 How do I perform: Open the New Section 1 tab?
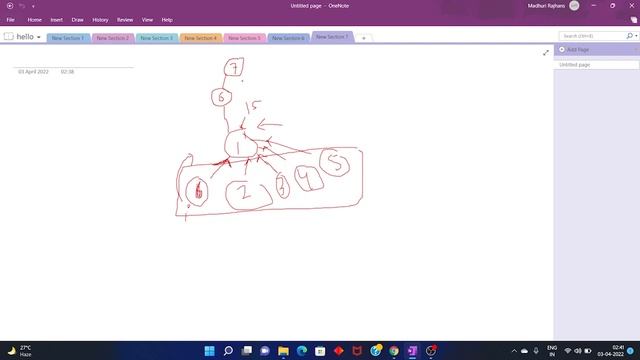pos(68,38)
